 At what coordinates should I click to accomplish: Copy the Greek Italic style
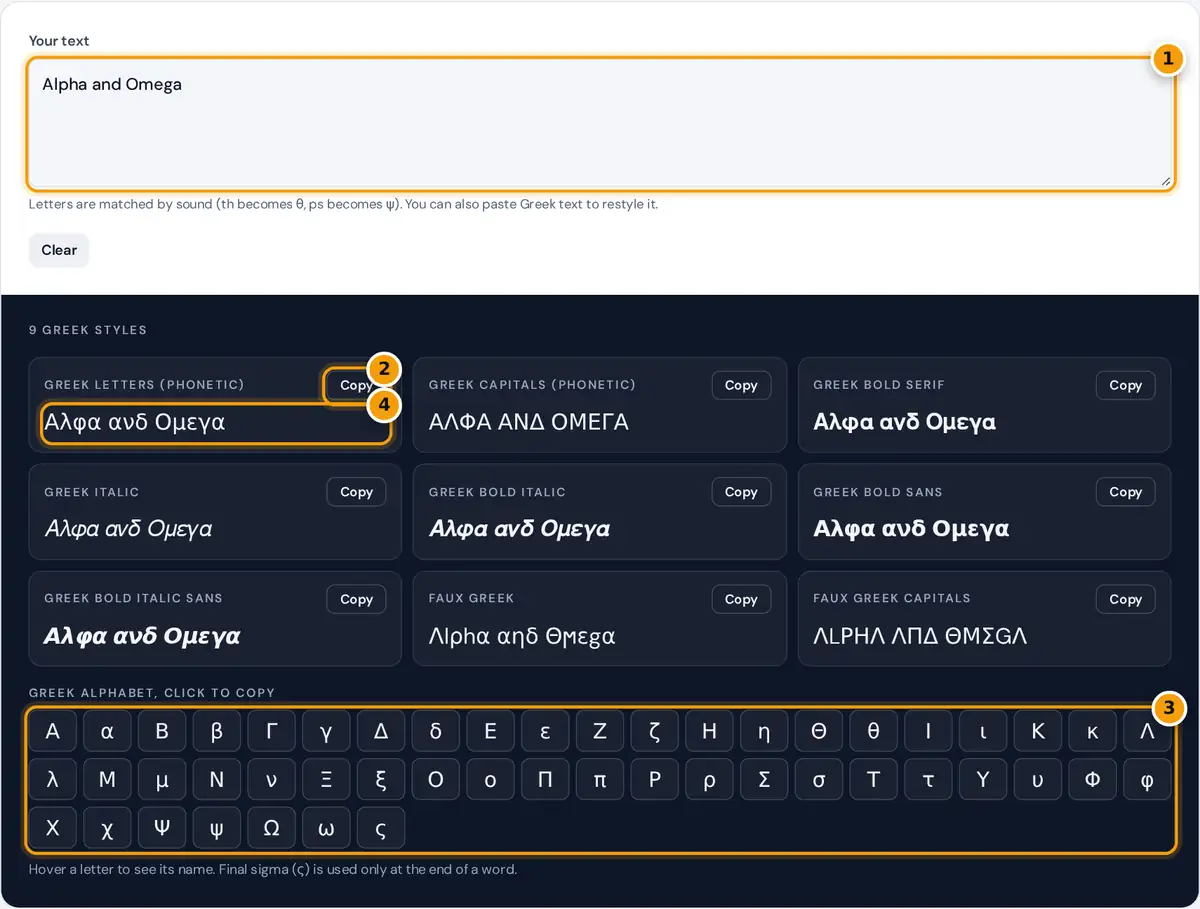[356, 492]
